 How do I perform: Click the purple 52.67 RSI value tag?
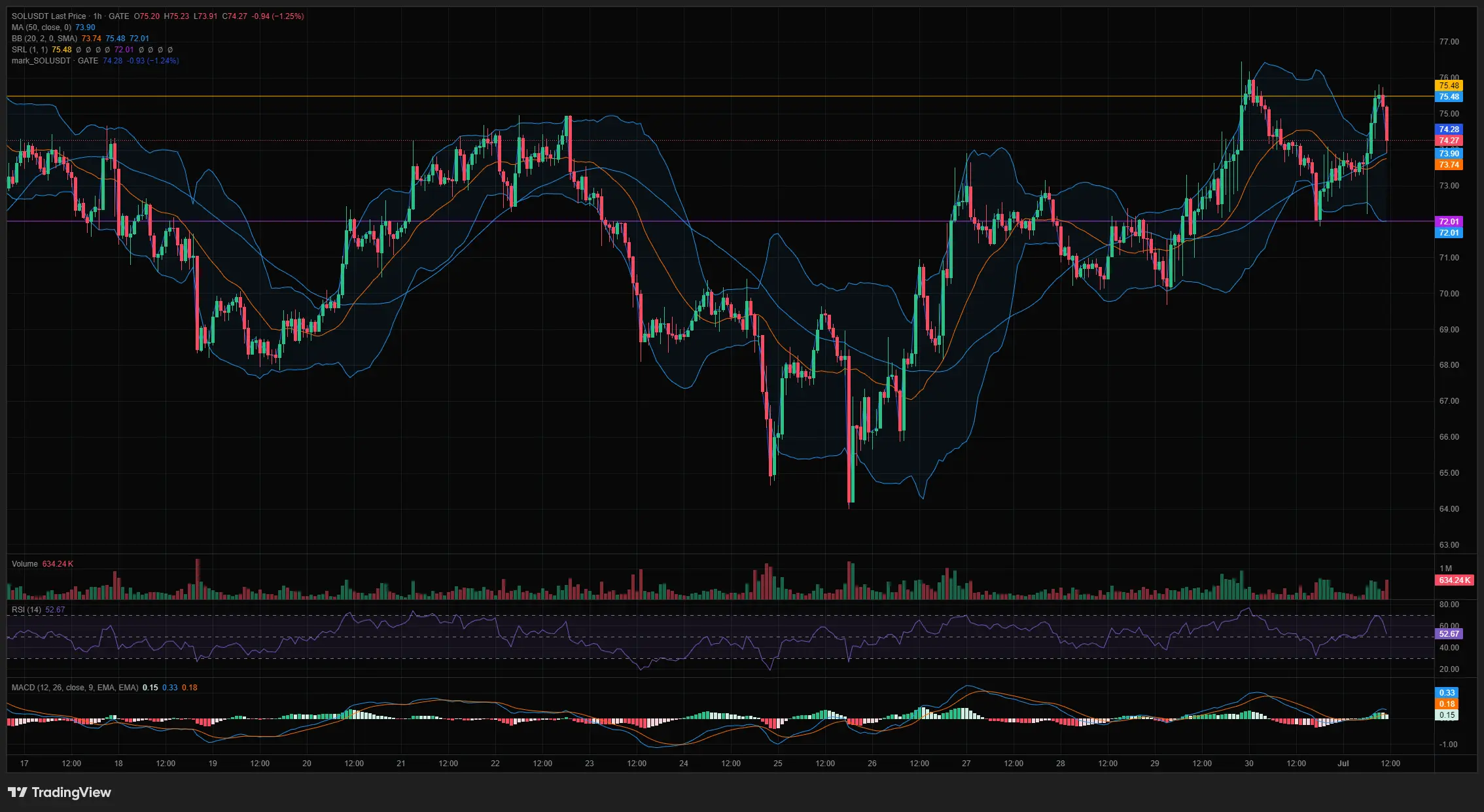1449,634
